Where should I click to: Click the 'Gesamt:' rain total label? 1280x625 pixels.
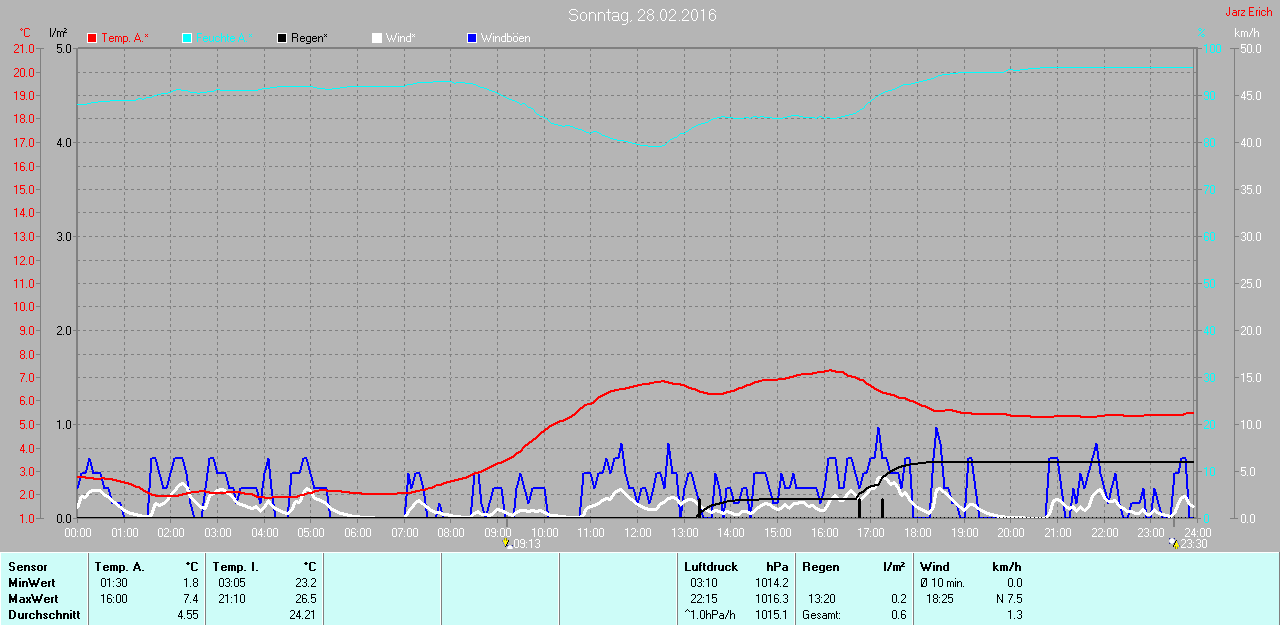821,615
